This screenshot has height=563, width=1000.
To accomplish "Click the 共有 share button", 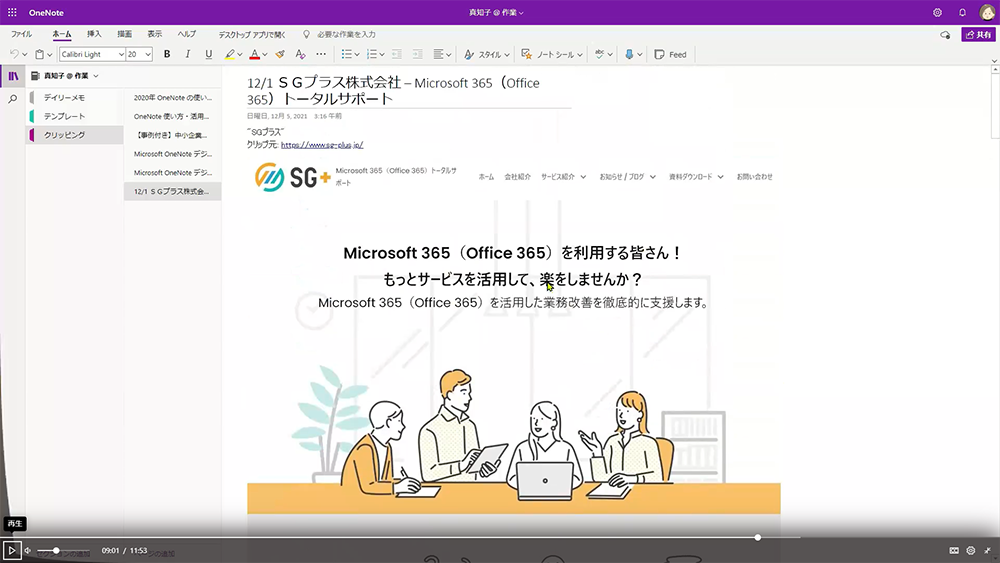I will 978,34.
